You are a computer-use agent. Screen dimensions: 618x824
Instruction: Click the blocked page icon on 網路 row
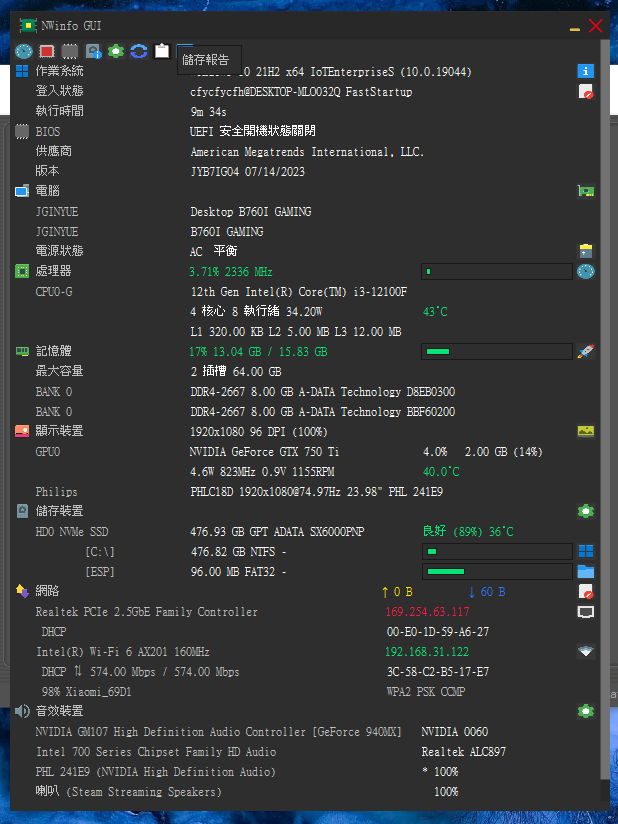click(x=585, y=591)
